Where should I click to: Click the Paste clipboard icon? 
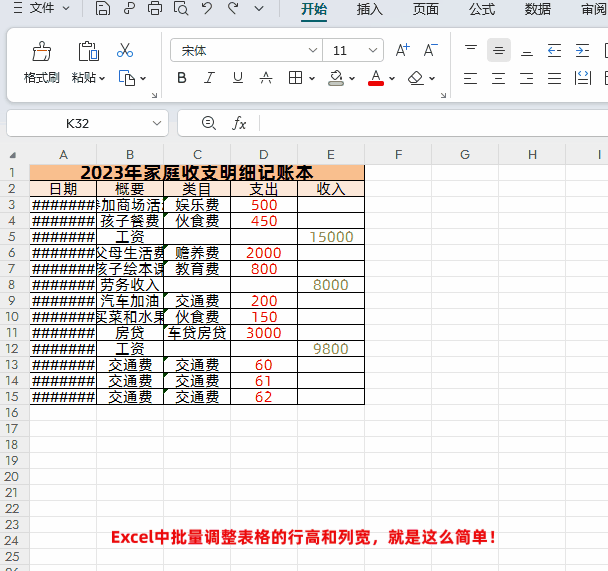point(89,51)
